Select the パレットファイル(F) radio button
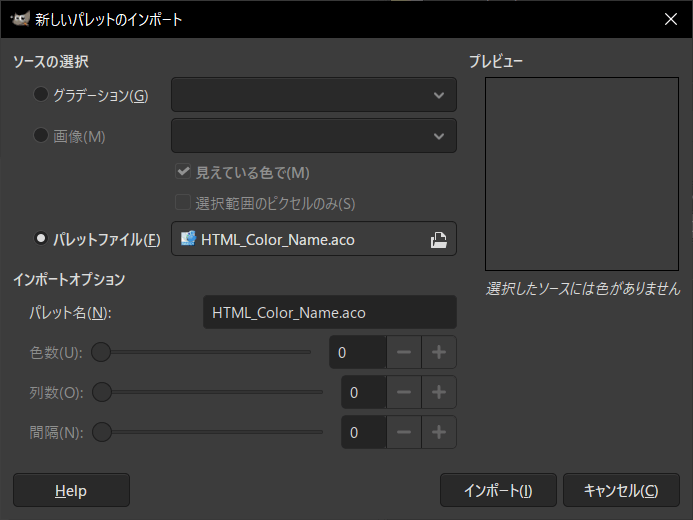Viewport: 693px width, 520px height. (x=41, y=239)
